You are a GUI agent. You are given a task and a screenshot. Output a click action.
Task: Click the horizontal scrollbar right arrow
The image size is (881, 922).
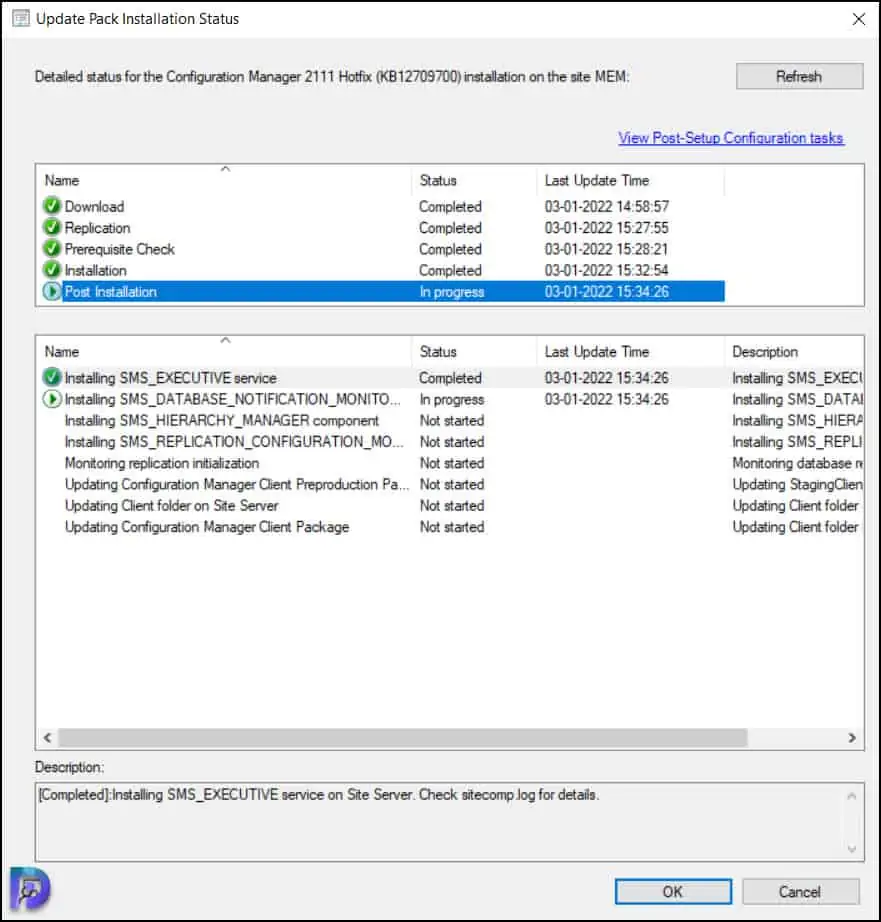coord(852,737)
